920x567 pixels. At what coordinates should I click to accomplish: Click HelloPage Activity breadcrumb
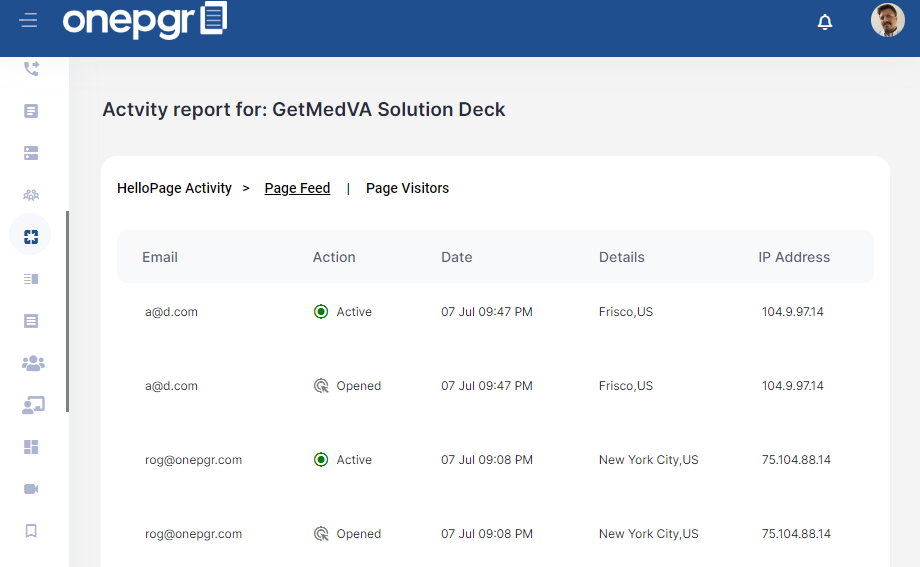pos(174,188)
